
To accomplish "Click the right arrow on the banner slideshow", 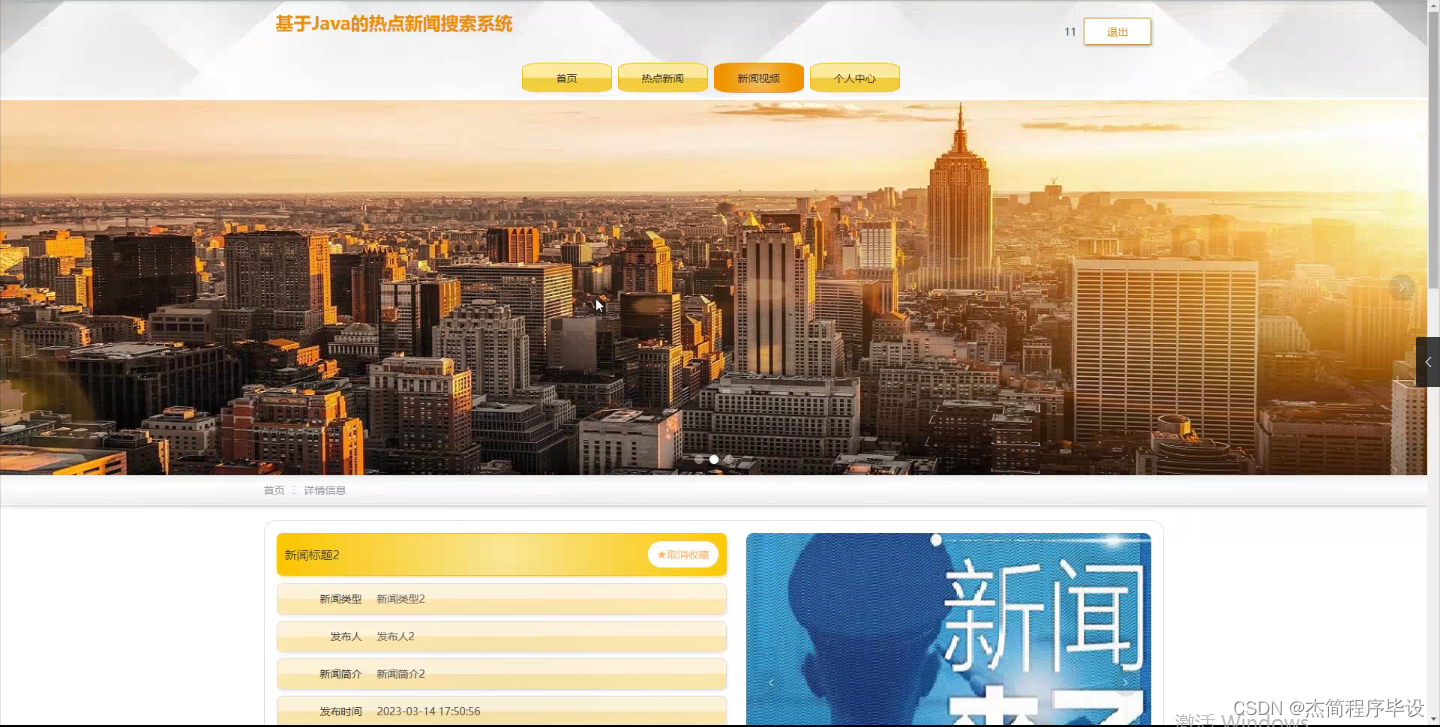I will (1400, 286).
